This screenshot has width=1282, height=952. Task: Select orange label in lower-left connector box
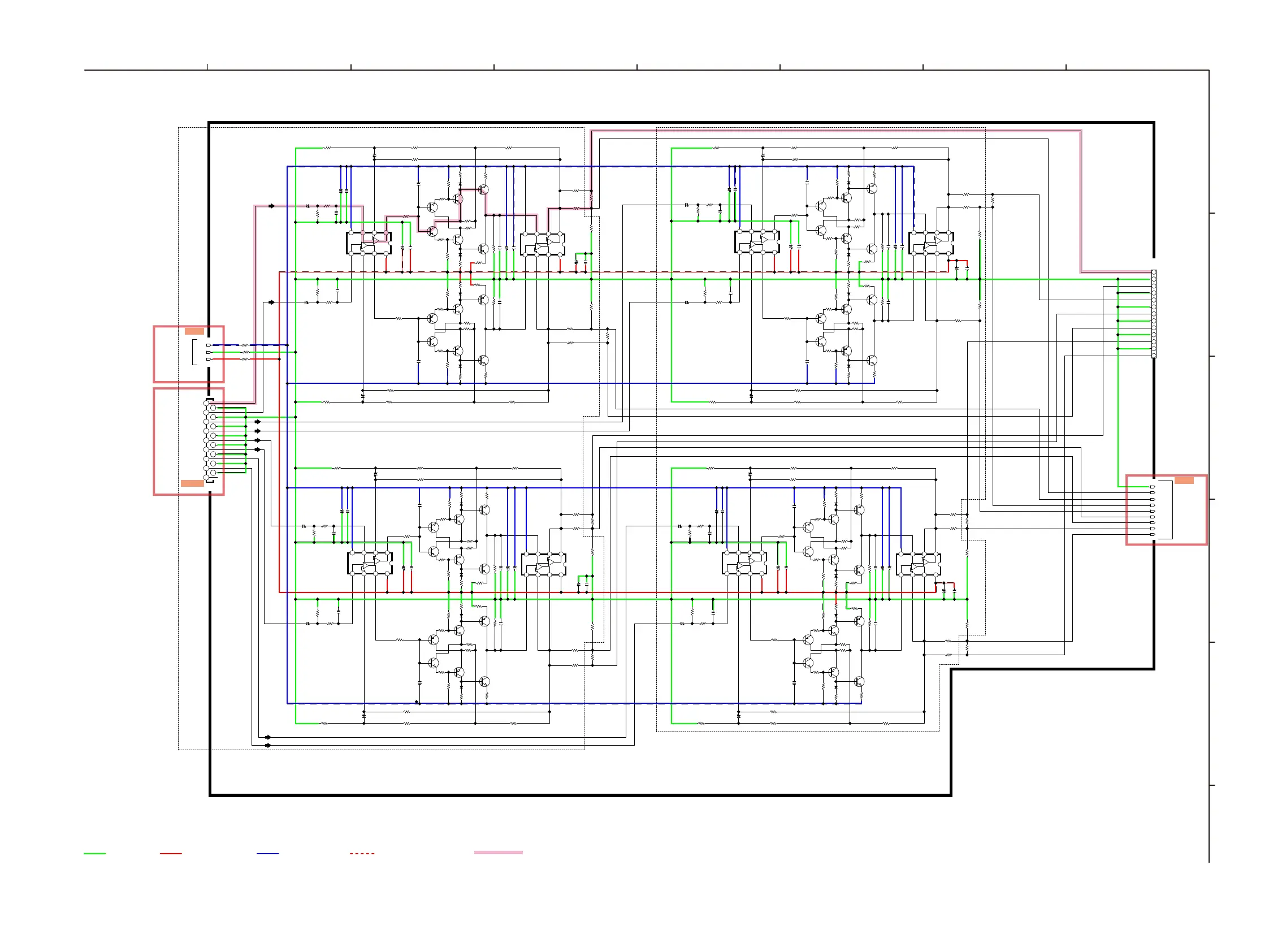[x=192, y=483]
